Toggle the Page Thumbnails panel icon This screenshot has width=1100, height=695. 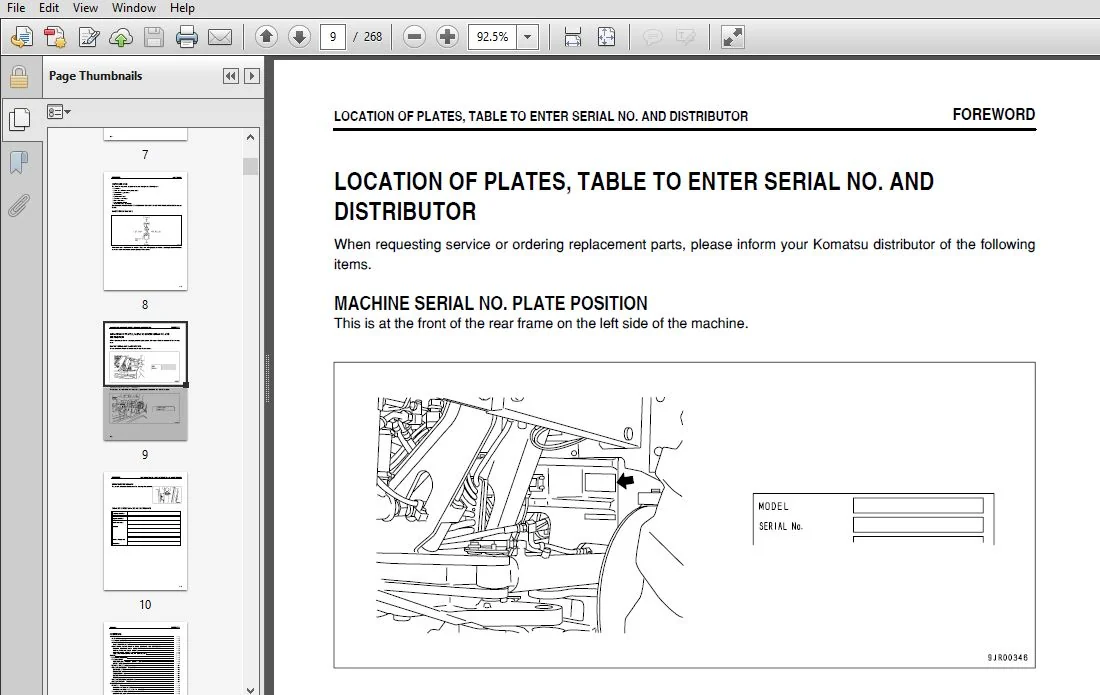tap(19, 120)
